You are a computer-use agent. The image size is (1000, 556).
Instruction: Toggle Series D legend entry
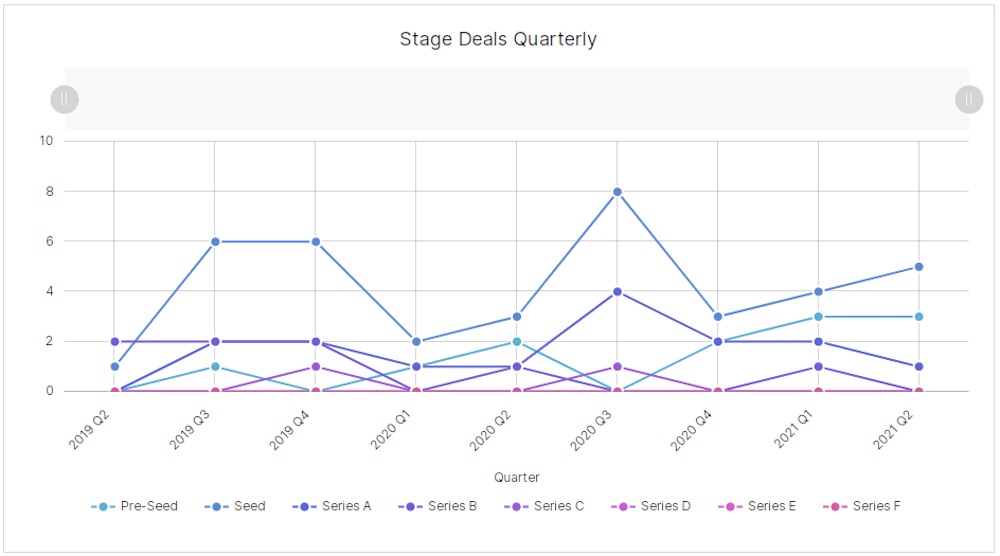pyautogui.click(x=652, y=506)
